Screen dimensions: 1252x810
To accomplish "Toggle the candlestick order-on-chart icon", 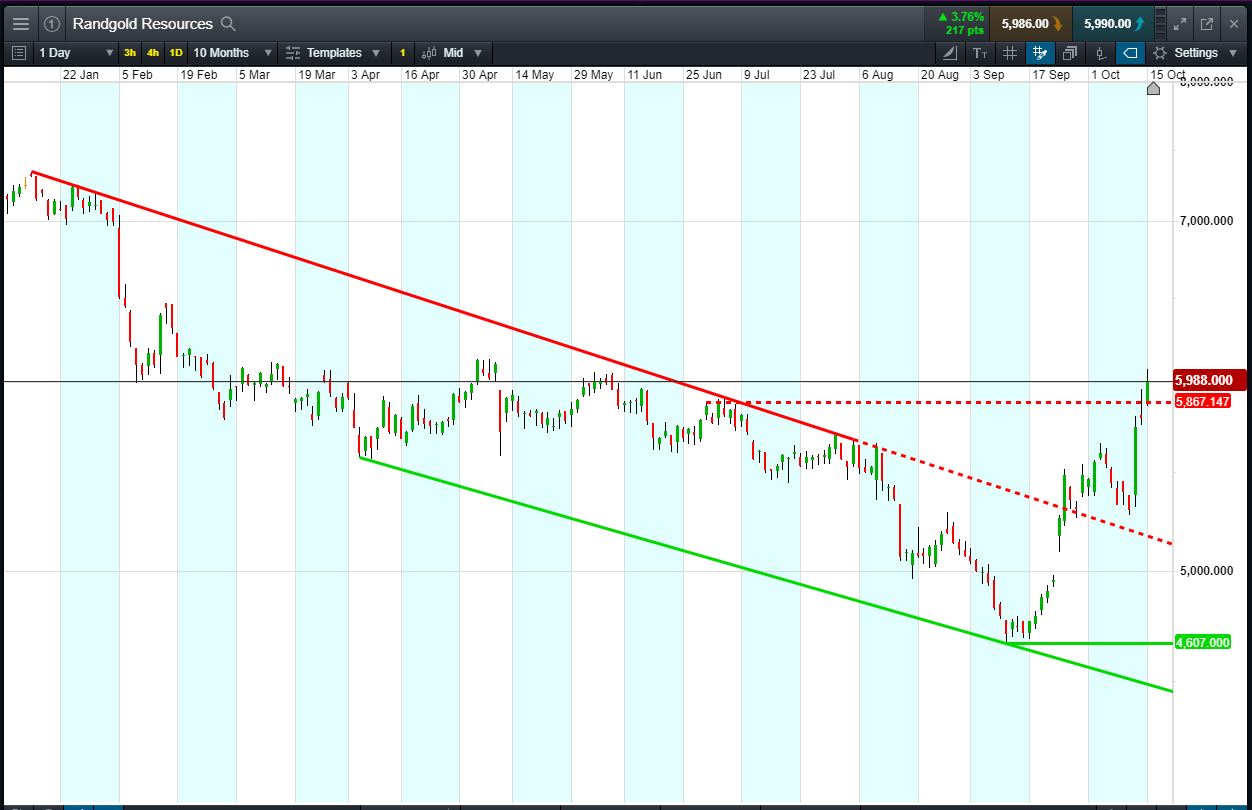I will [1100, 53].
